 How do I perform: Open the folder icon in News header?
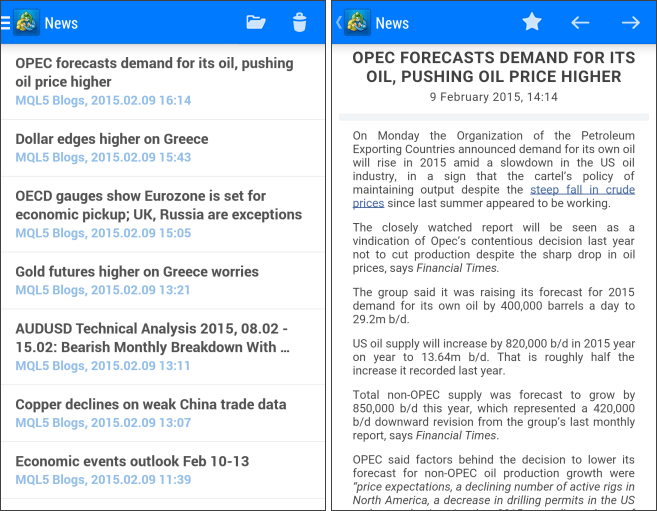click(x=256, y=22)
